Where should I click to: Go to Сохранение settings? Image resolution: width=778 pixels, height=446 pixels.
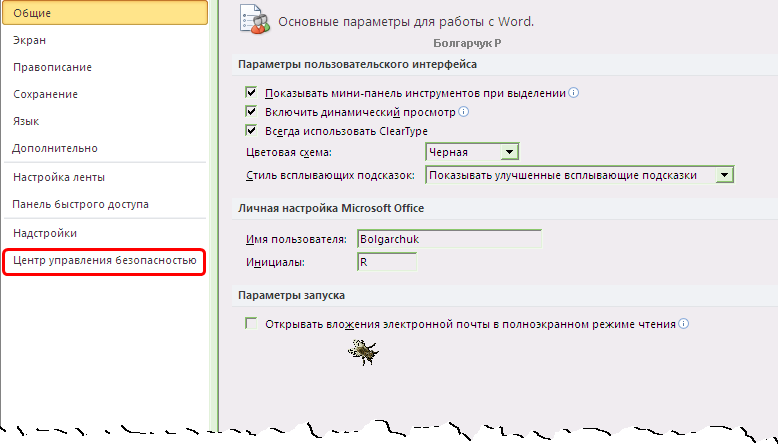tap(45, 94)
